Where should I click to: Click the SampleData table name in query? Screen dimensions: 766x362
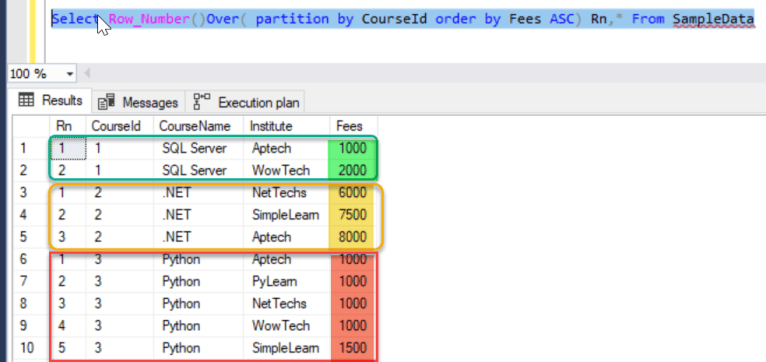pyautogui.click(x=713, y=20)
